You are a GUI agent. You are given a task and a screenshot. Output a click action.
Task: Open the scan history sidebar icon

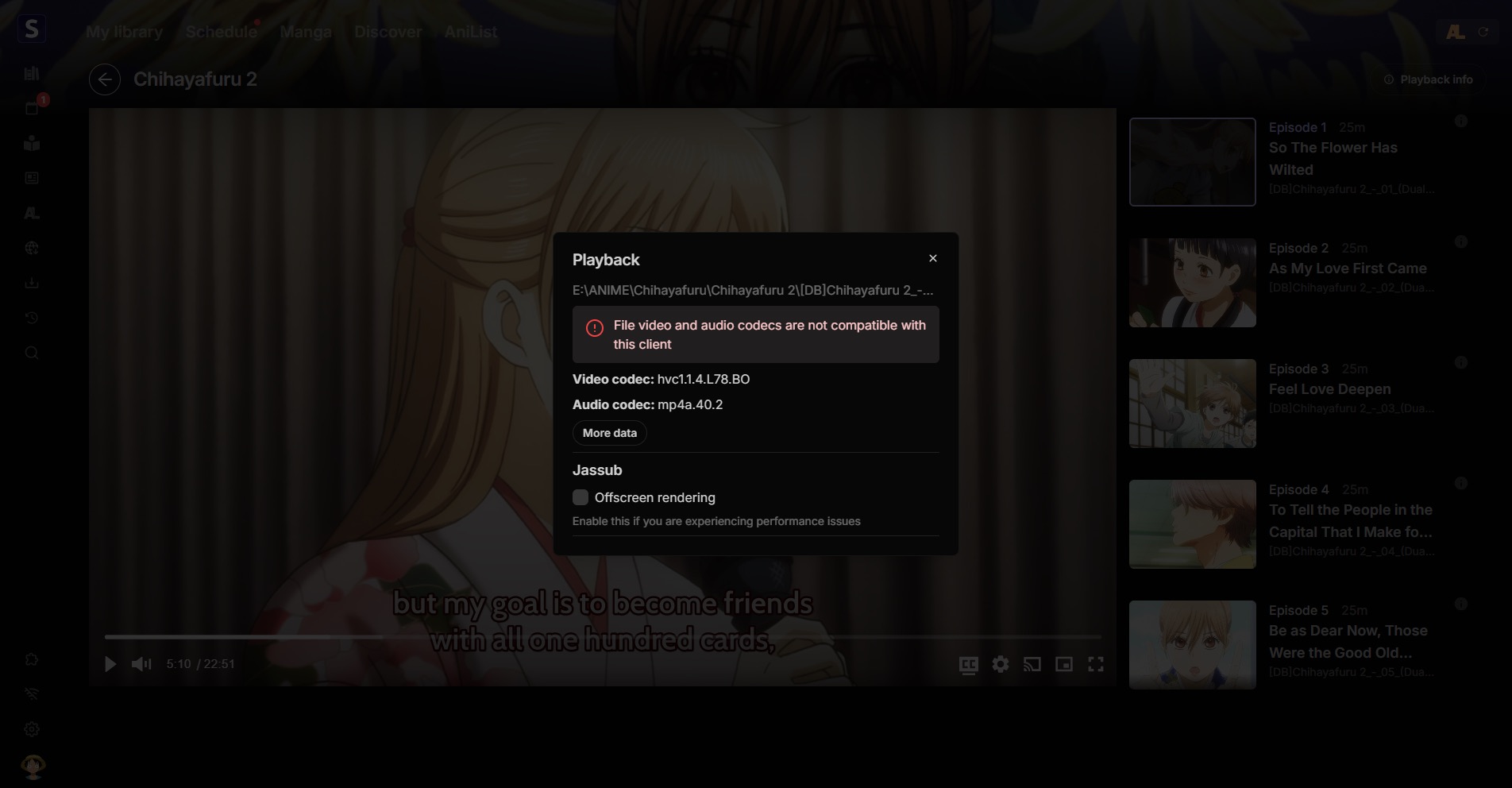click(x=32, y=318)
